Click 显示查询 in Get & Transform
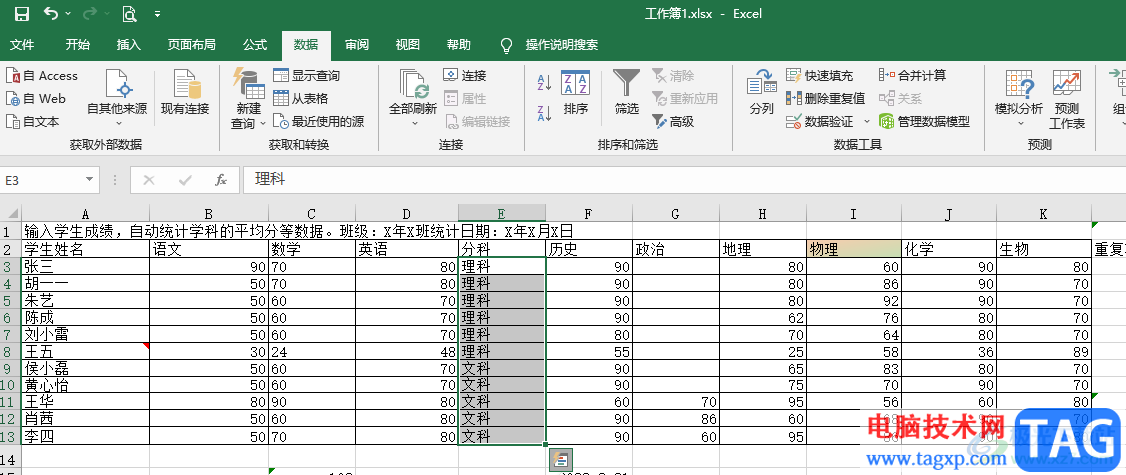The height and width of the screenshot is (475, 1126). (x=307, y=75)
